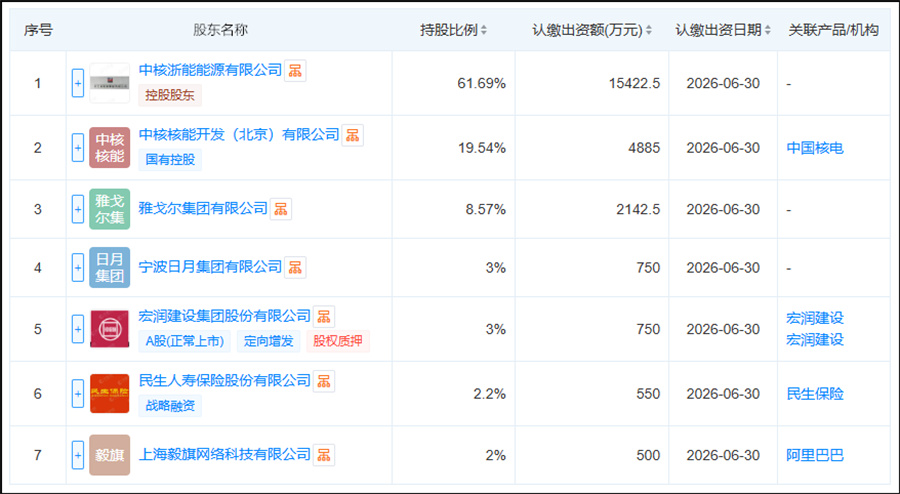The height and width of the screenshot is (494, 900).
Task: Select the 2142.5 contribution amount
Action: 638,209
